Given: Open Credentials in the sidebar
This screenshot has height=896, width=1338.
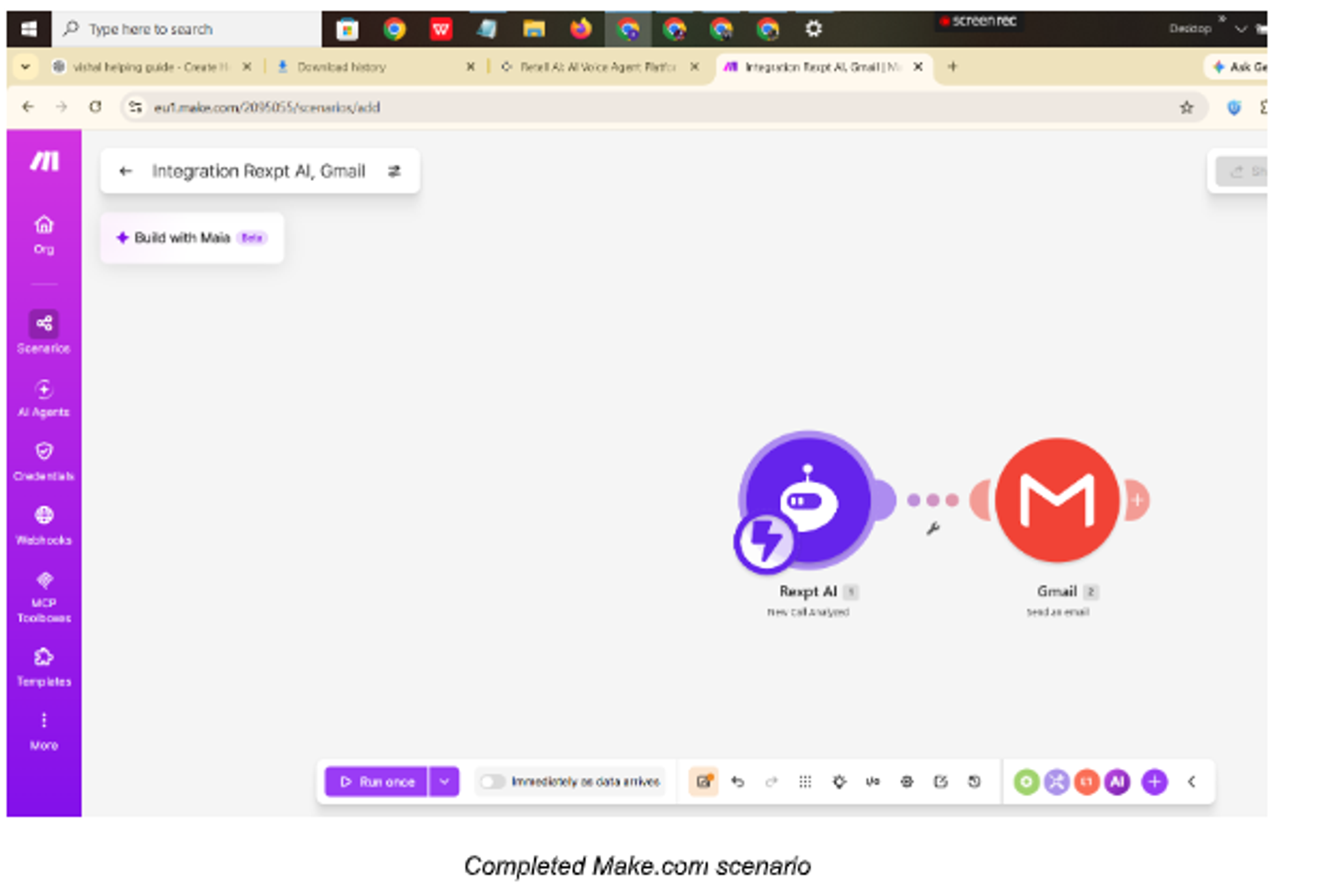Looking at the screenshot, I should 44,462.
